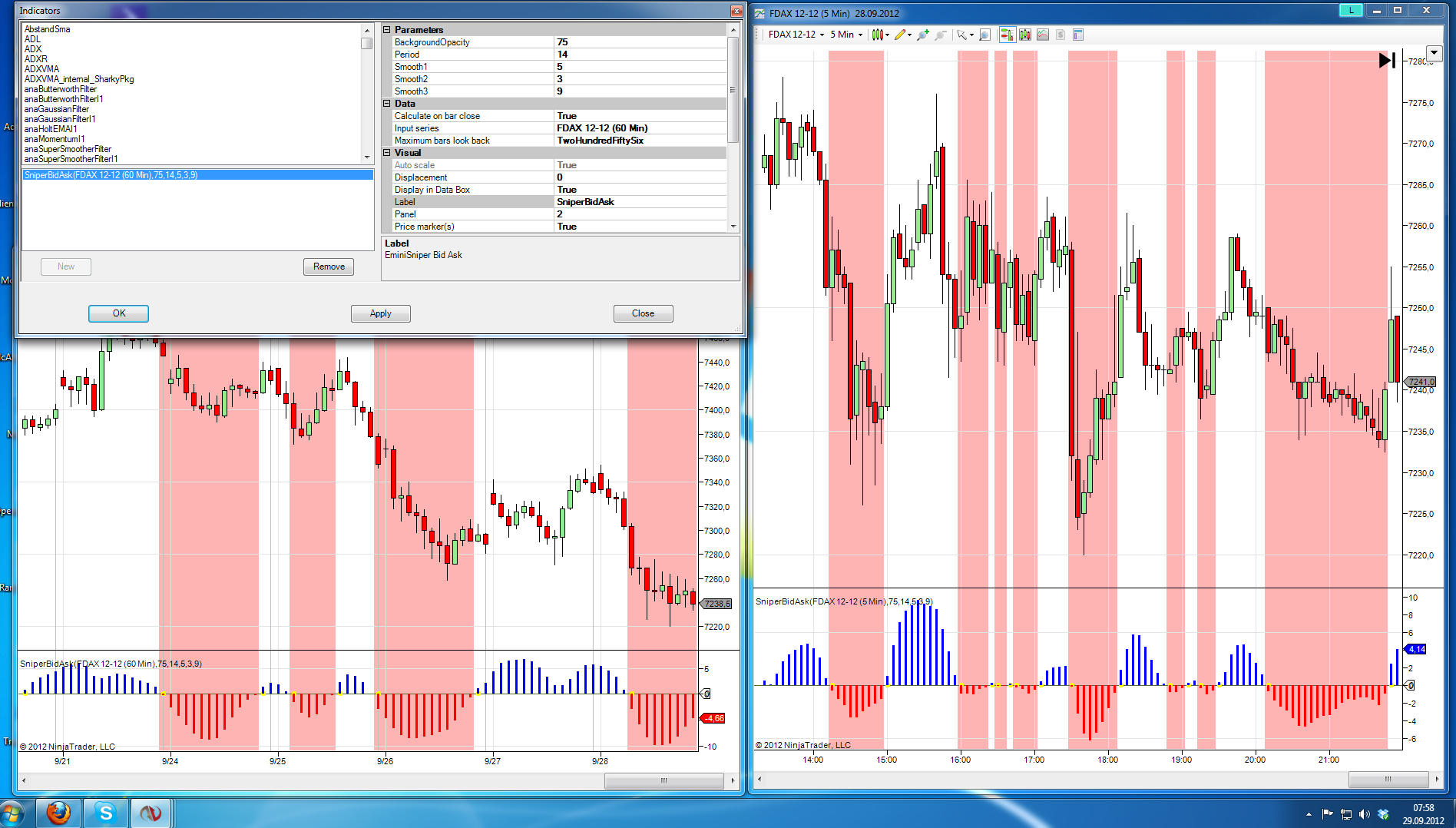Edit the Displacement value field
This screenshot has width=1456, height=828.
point(640,177)
